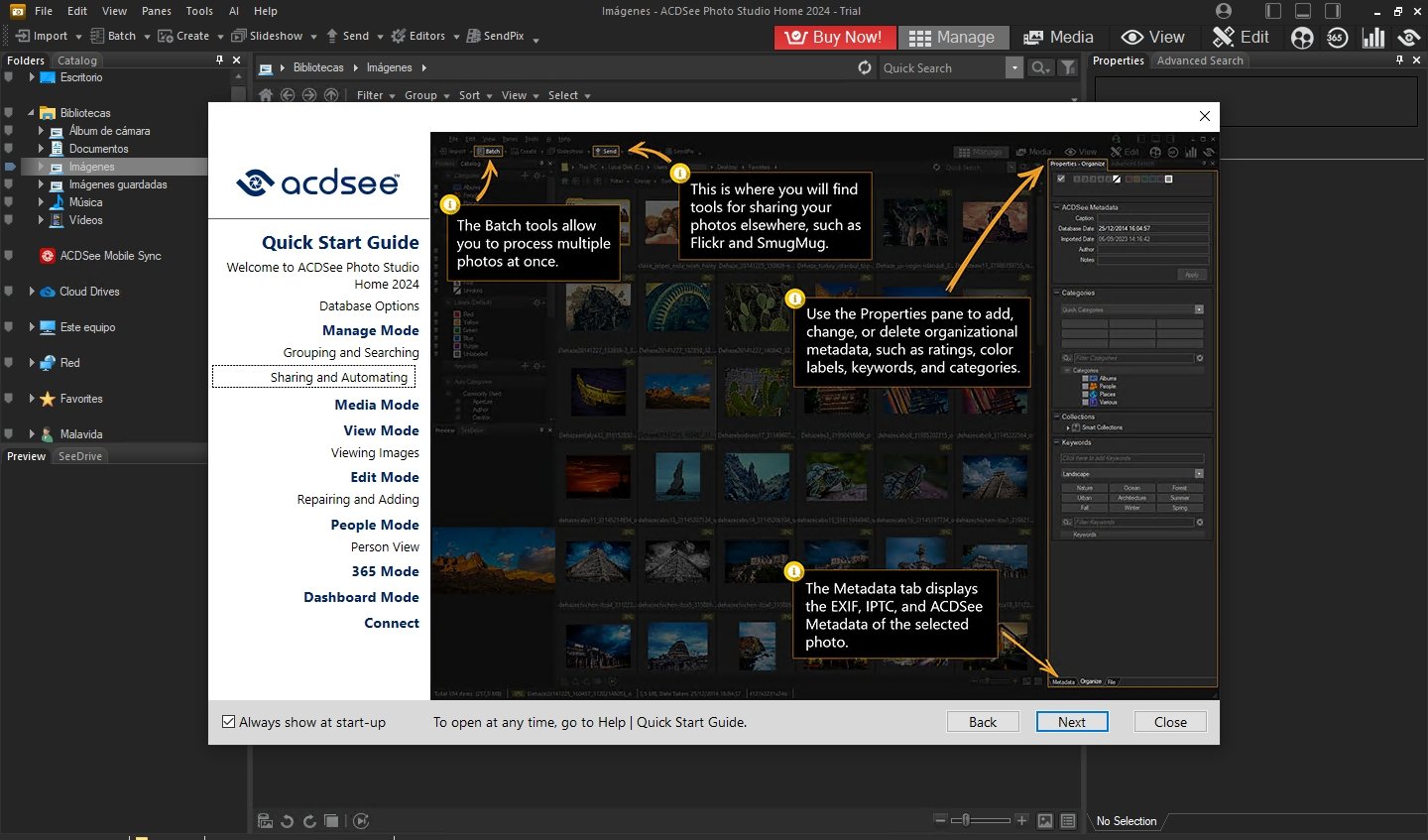1428x840 pixels.
Task: Open Quick Search options magnifier icon
Action: (1039, 67)
